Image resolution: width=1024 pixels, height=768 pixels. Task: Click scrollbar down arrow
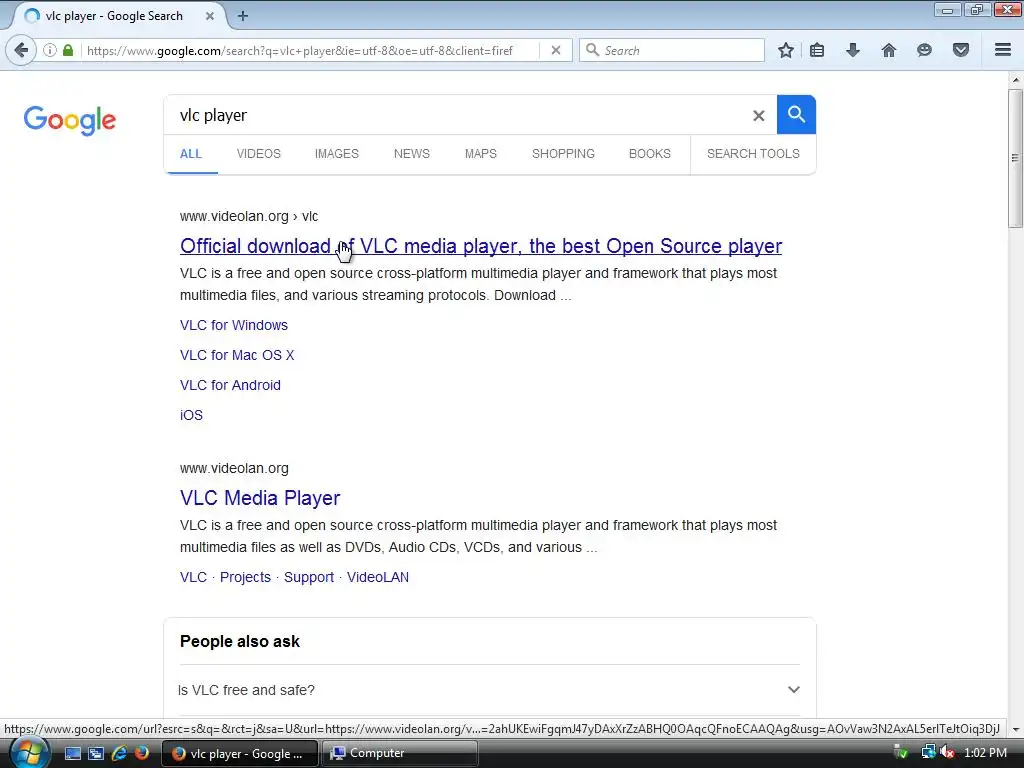point(1015,729)
